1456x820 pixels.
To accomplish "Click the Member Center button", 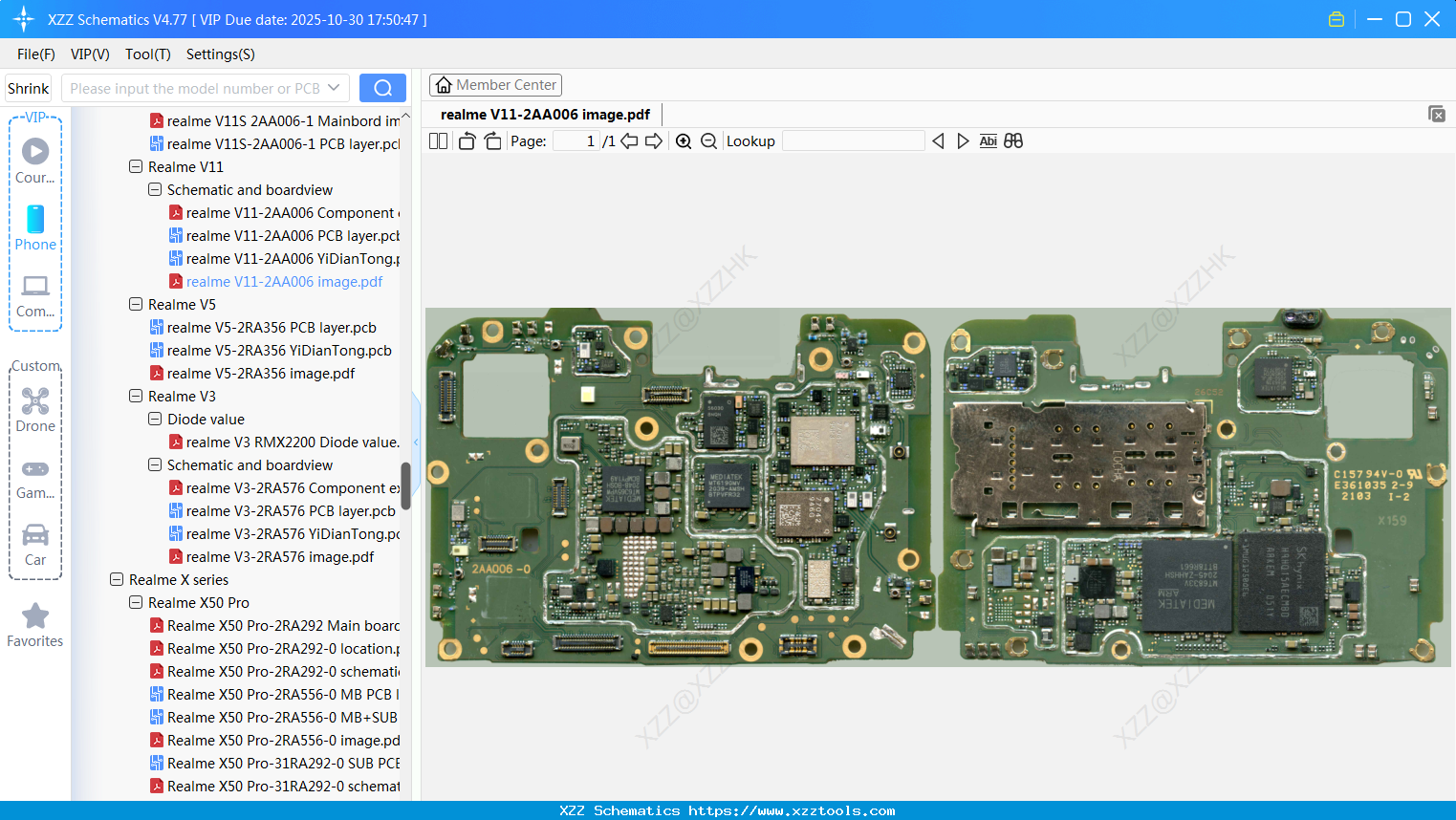I will tap(495, 85).
